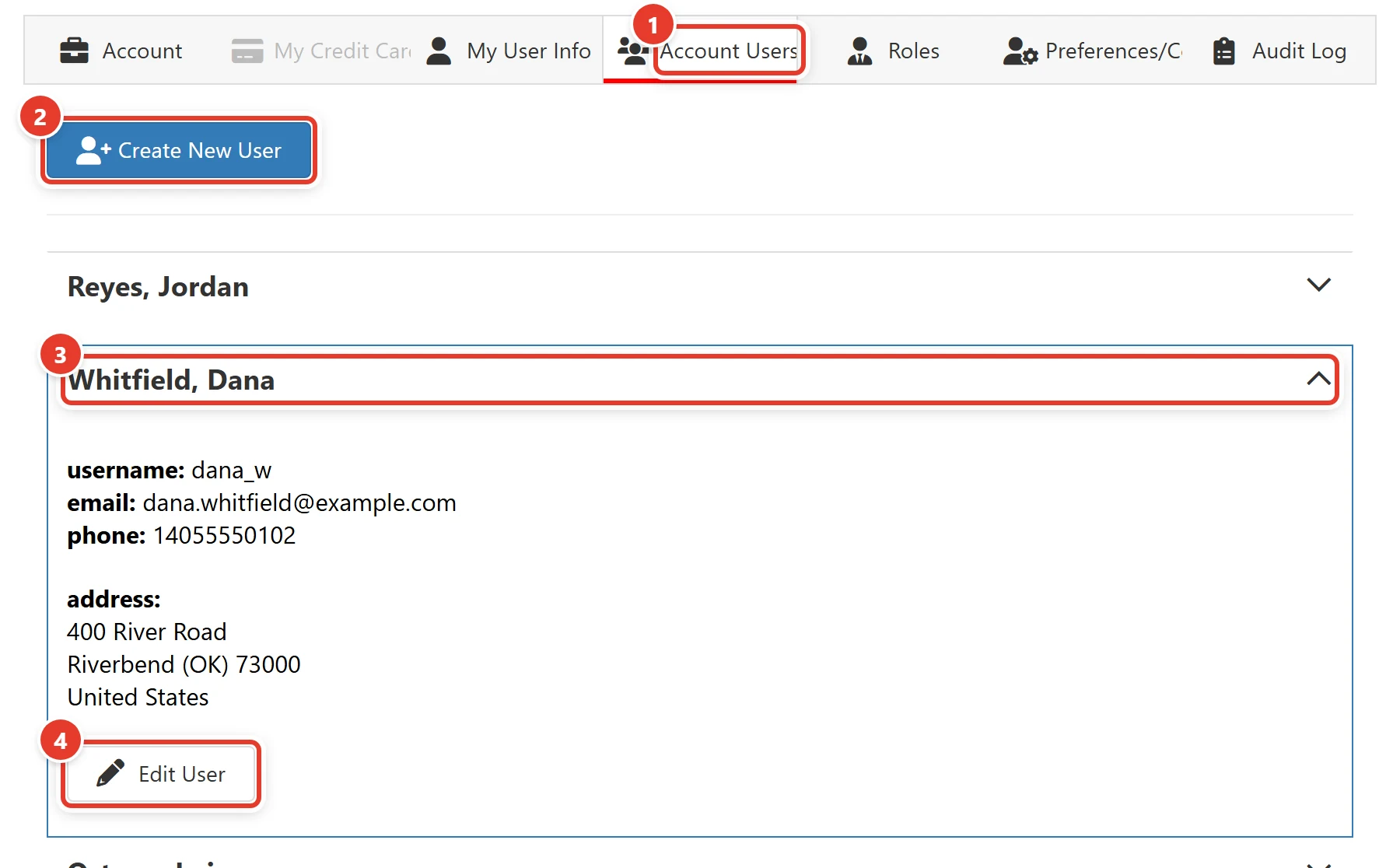Click the credit card icon
The width and height of the screenshot is (1400, 868).
coord(247,51)
